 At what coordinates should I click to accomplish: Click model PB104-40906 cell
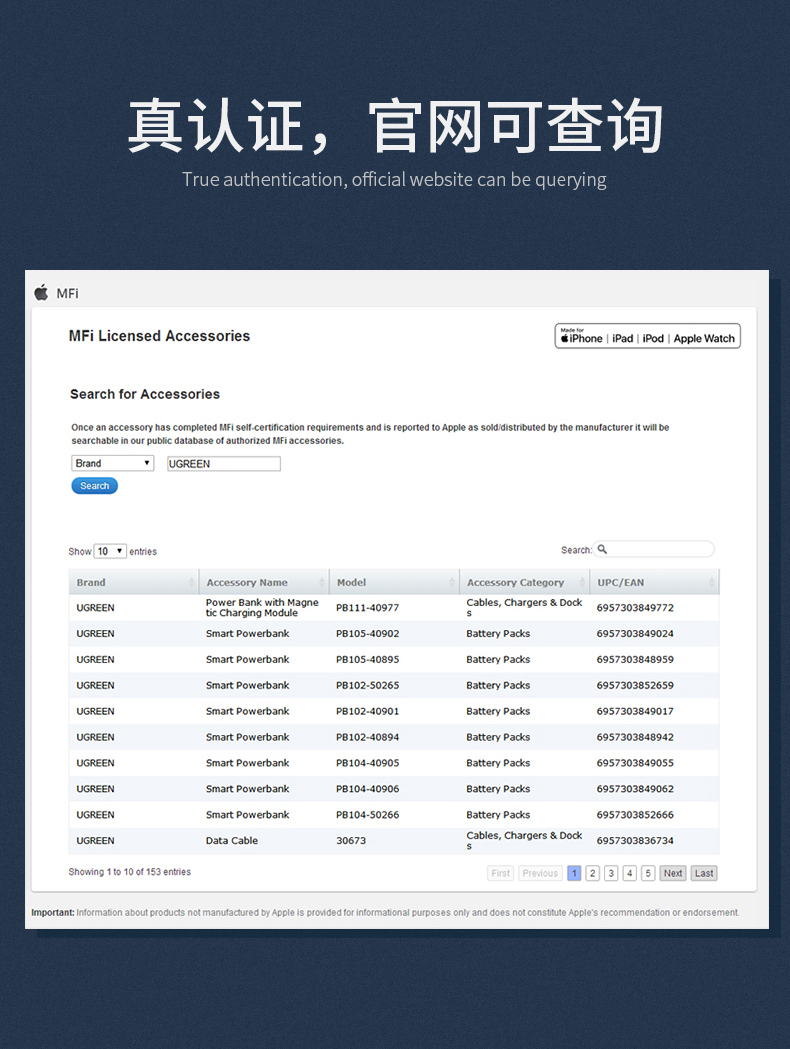(x=367, y=789)
